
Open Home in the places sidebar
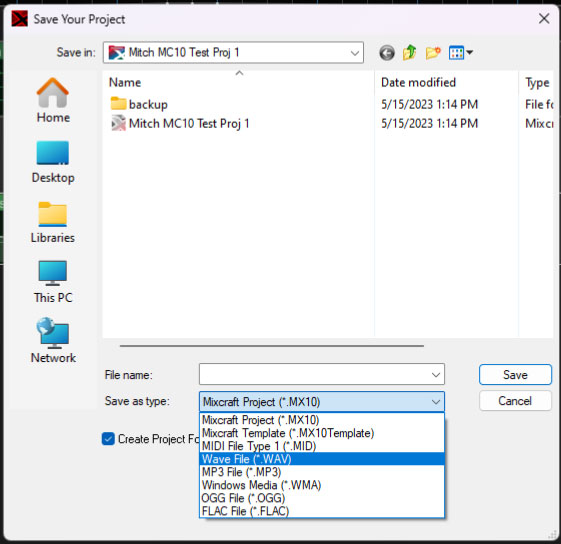53,101
